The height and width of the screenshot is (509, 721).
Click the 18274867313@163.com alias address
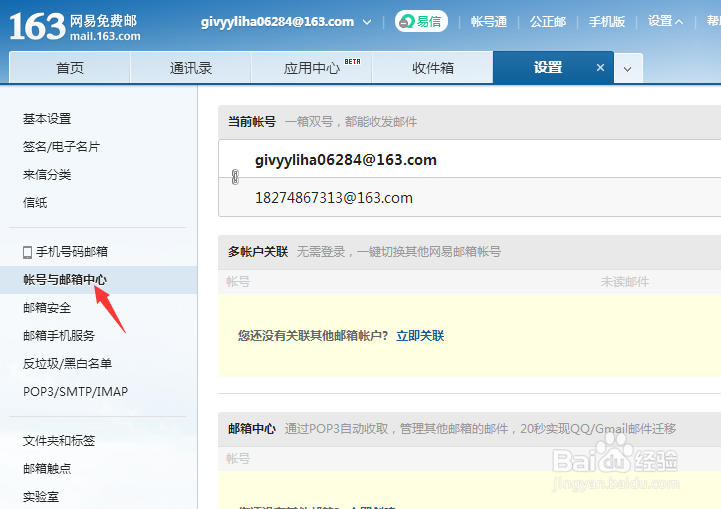pos(334,198)
